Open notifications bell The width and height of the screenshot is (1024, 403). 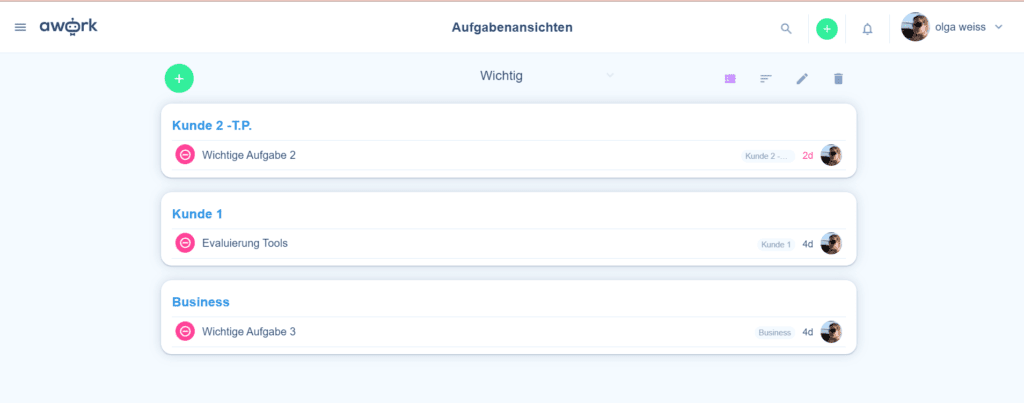pyautogui.click(x=867, y=28)
